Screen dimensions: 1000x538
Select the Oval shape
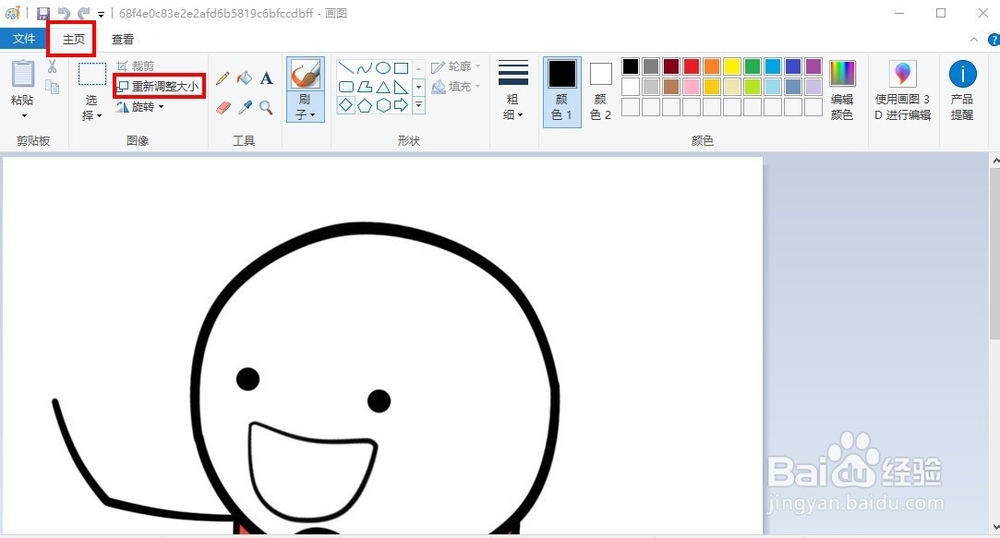coord(383,68)
